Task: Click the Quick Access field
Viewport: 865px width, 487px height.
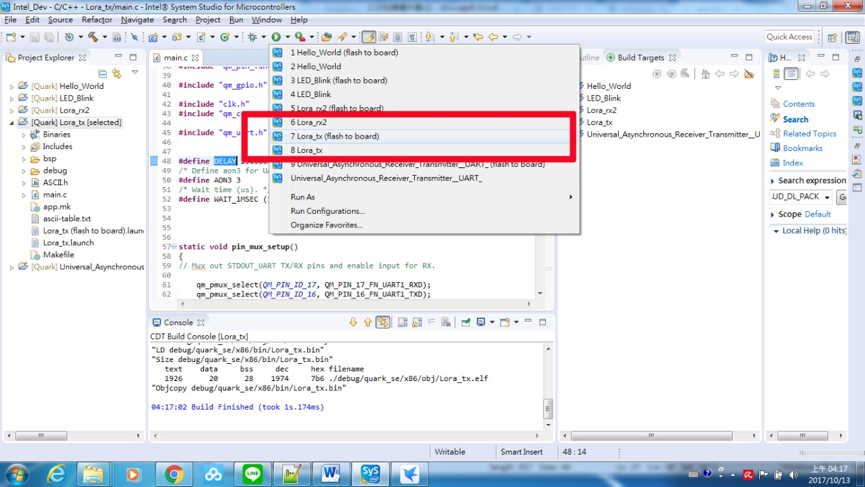Action: tap(789, 37)
